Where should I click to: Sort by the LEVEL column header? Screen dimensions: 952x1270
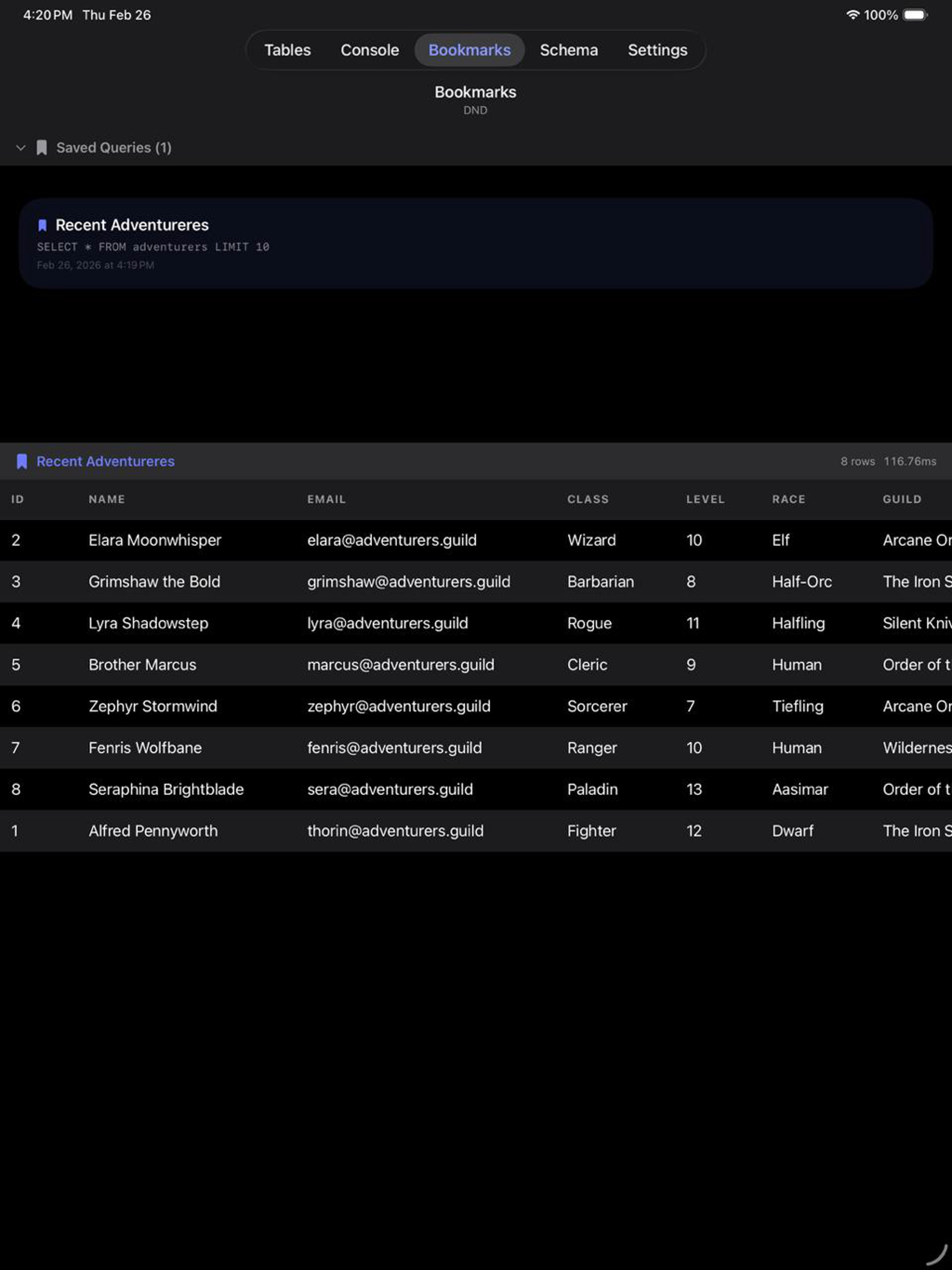tap(705, 499)
